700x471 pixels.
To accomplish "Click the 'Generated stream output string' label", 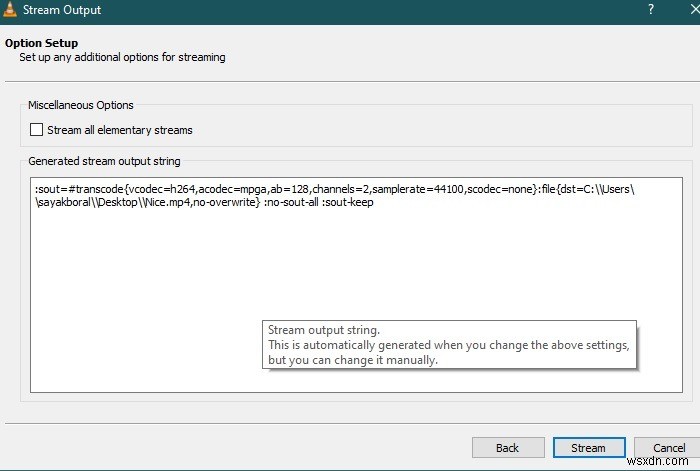I will click(104, 161).
